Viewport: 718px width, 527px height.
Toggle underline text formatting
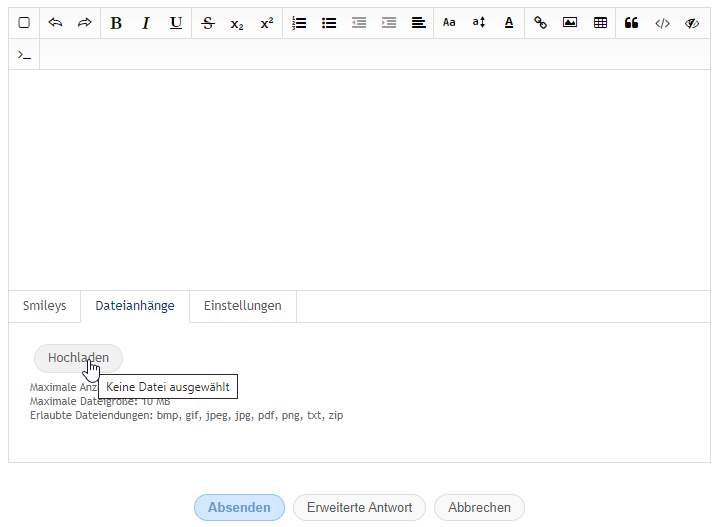coord(176,23)
